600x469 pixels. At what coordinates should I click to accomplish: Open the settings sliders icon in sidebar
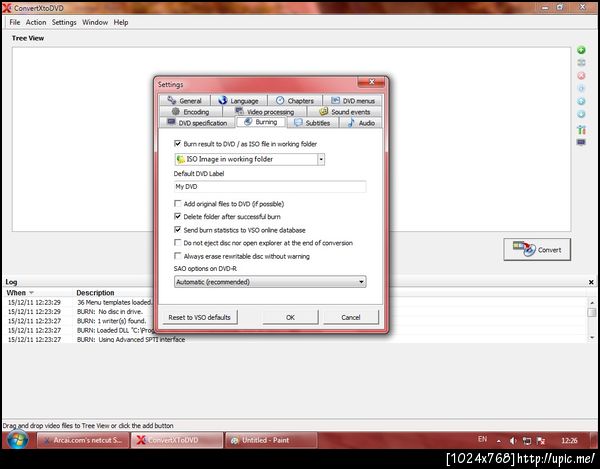click(581, 130)
